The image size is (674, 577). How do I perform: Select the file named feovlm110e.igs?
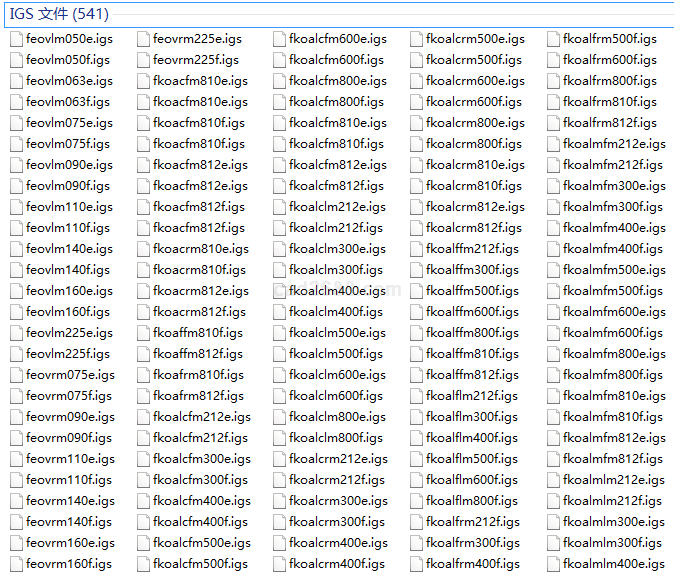(x=69, y=207)
